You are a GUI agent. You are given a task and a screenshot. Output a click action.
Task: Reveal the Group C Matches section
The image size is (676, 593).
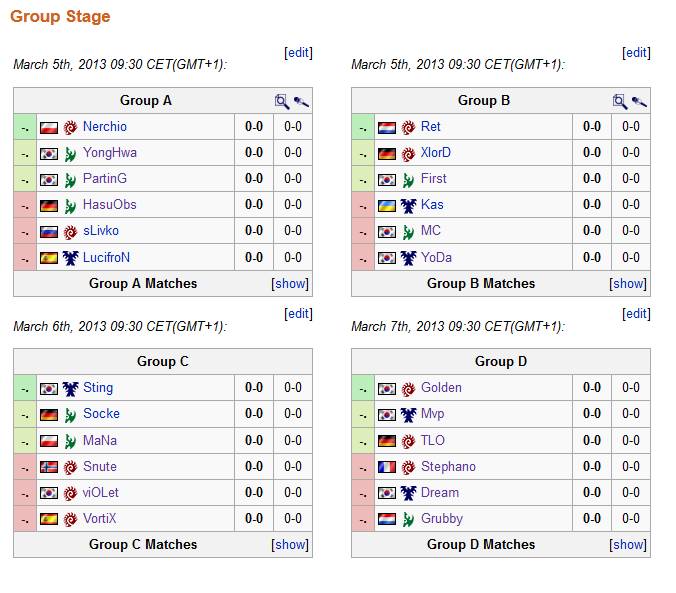point(291,545)
